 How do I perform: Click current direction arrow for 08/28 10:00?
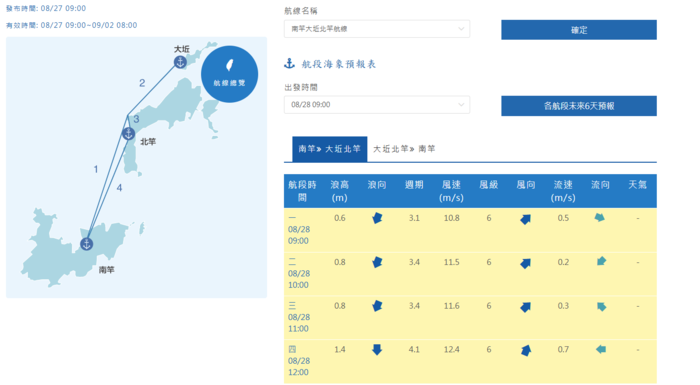click(x=601, y=261)
